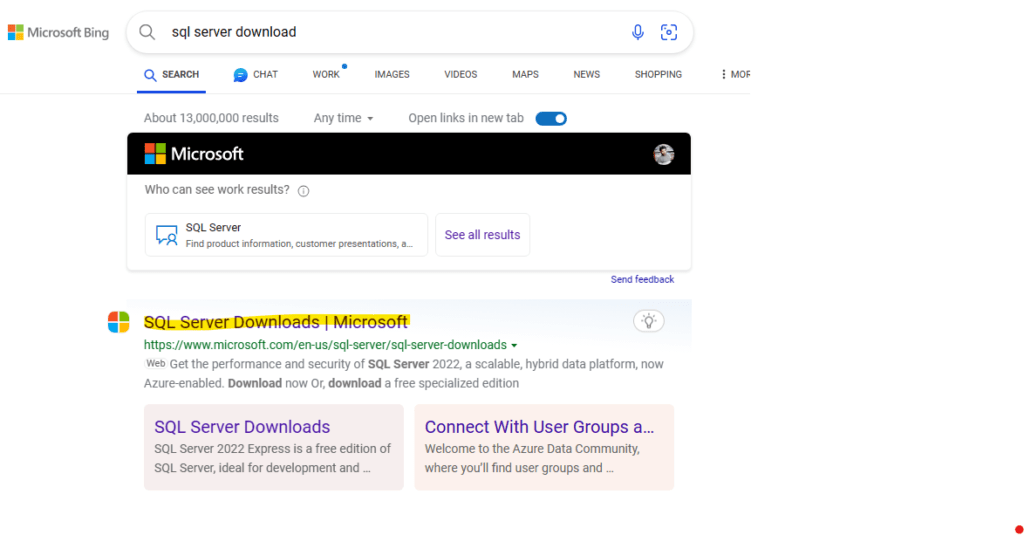This screenshot has width=1024, height=535.
Task: Open visual search camera icon
Action: [669, 32]
